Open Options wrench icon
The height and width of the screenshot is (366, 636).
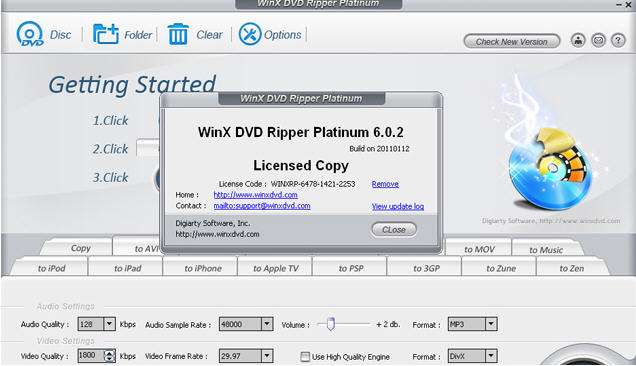250,34
